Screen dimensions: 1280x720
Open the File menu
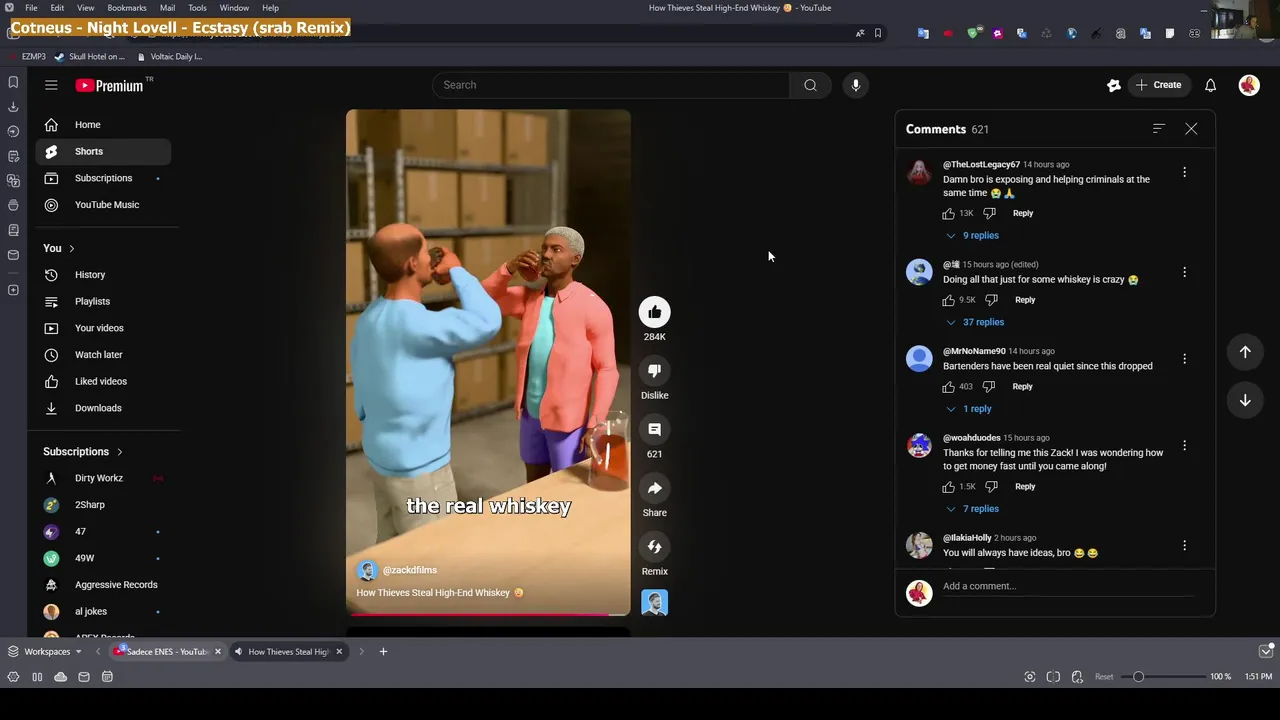tap(32, 8)
